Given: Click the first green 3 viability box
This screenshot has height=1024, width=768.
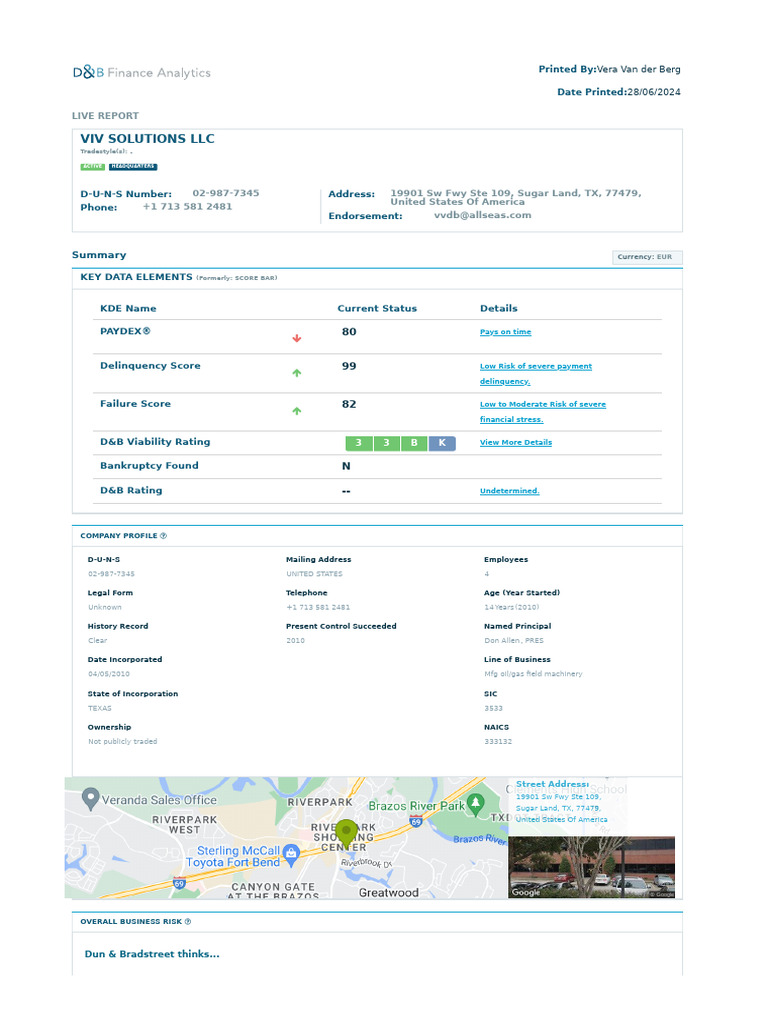Looking at the screenshot, I should tap(359, 443).
